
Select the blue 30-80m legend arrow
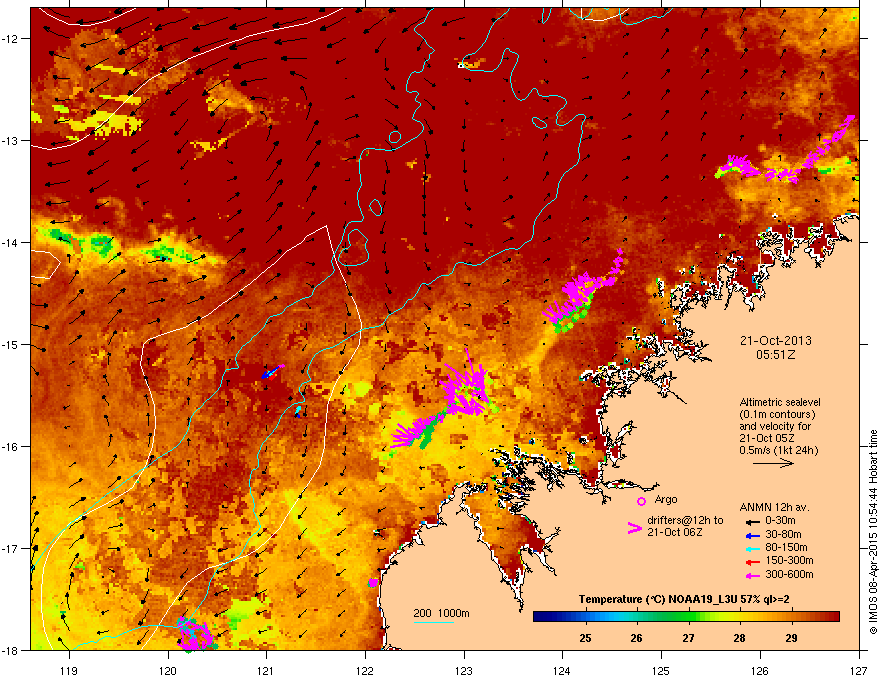[x=753, y=535]
